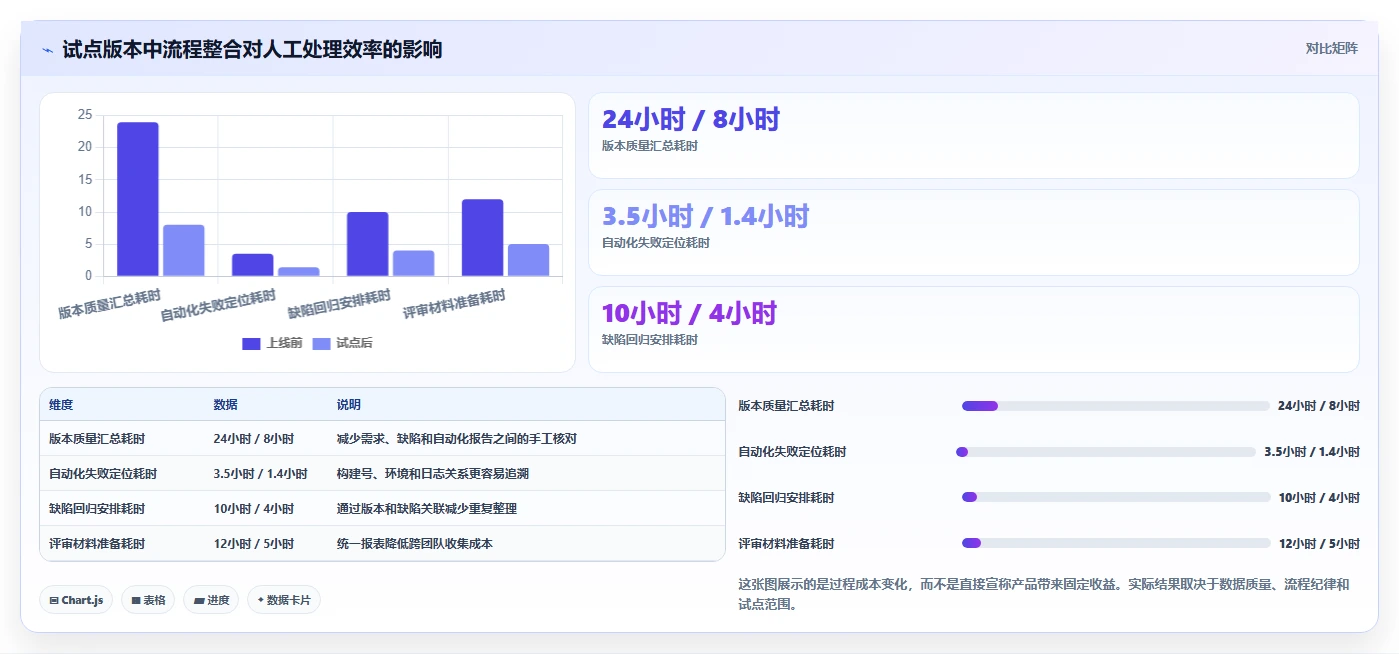
Task: Click table cell 自动化失败定位耗时
Action: 103,474
